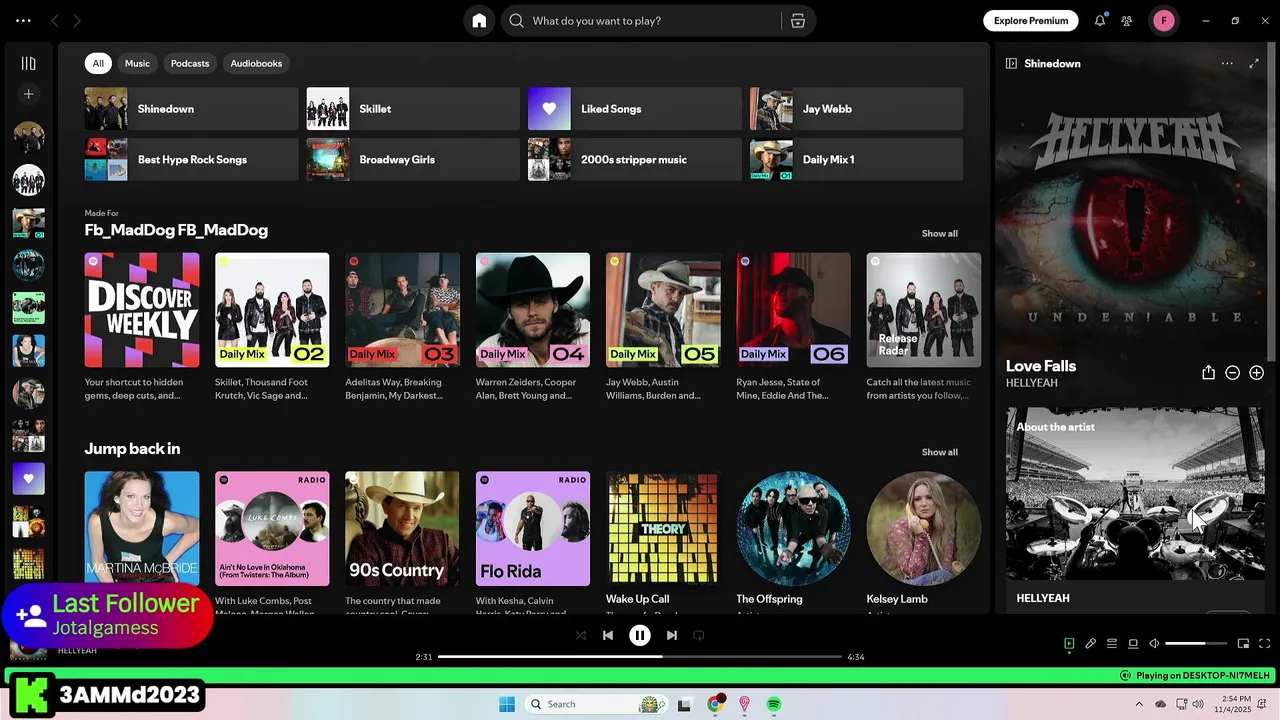Open notifications bell
The image size is (1280, 720).
coord(1100,21)
